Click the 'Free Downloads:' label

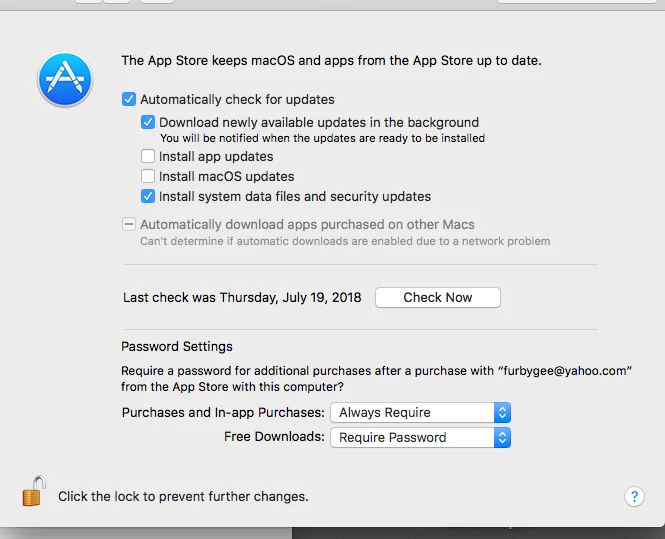[274, 437]
